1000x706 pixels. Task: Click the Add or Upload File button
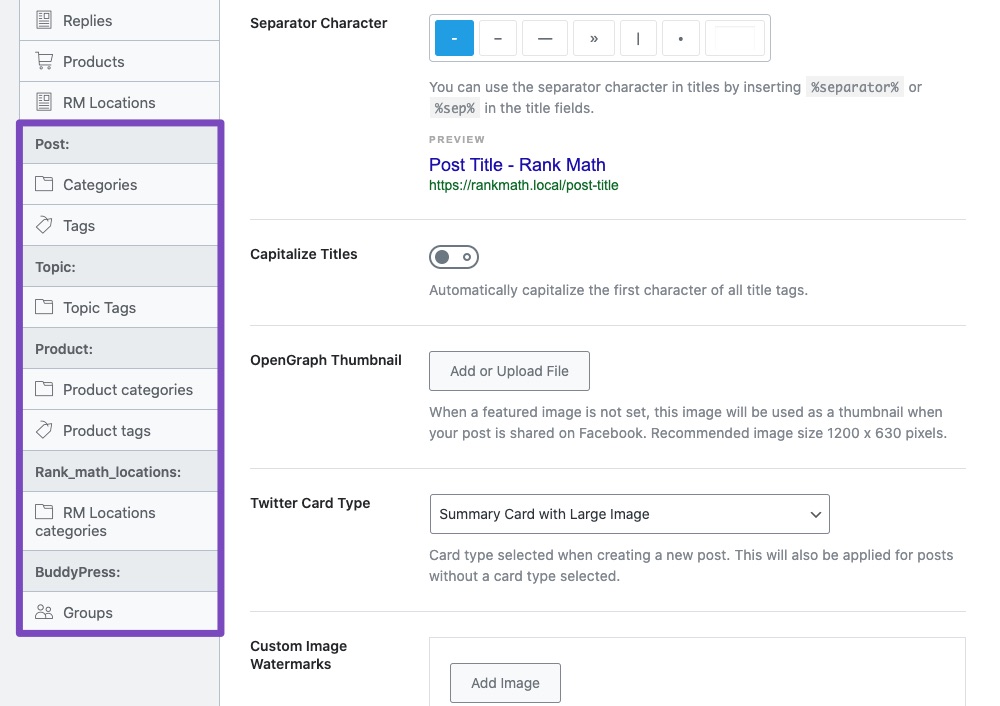[509, 370]
